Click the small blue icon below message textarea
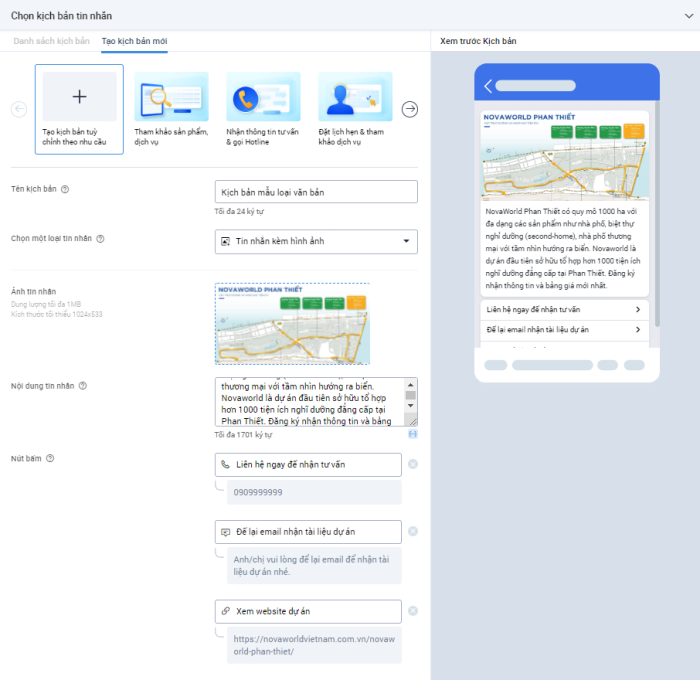This screenshot has height=680, width=700. [413, 434]
